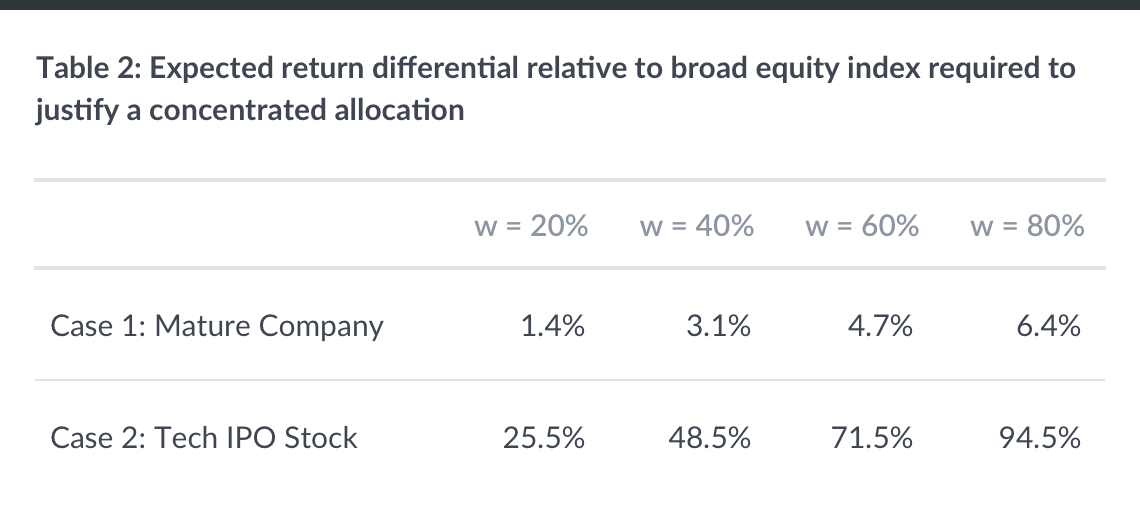Screen dimensions: 1140x514
Task: Select the Case 2: Tech IPO Stock row label
Action: (203, 437)
